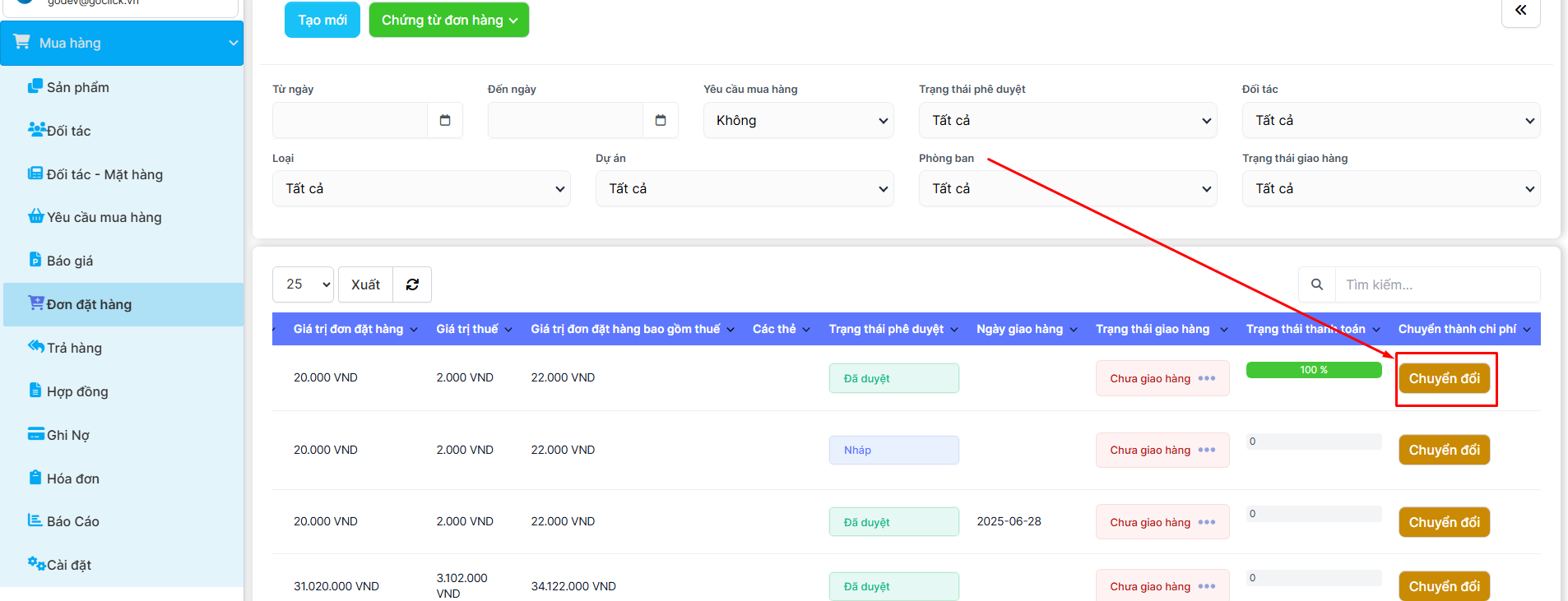This screenshot has width=1568, height=601.
Task: Click the Tạo mới button
Action: [x=322, y=20]
